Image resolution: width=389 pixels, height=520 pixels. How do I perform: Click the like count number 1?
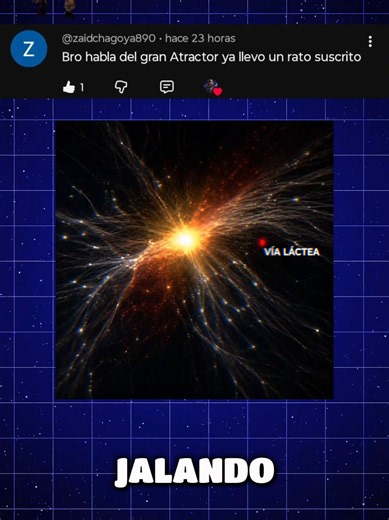pyautogui.click(x=82, y=88)
